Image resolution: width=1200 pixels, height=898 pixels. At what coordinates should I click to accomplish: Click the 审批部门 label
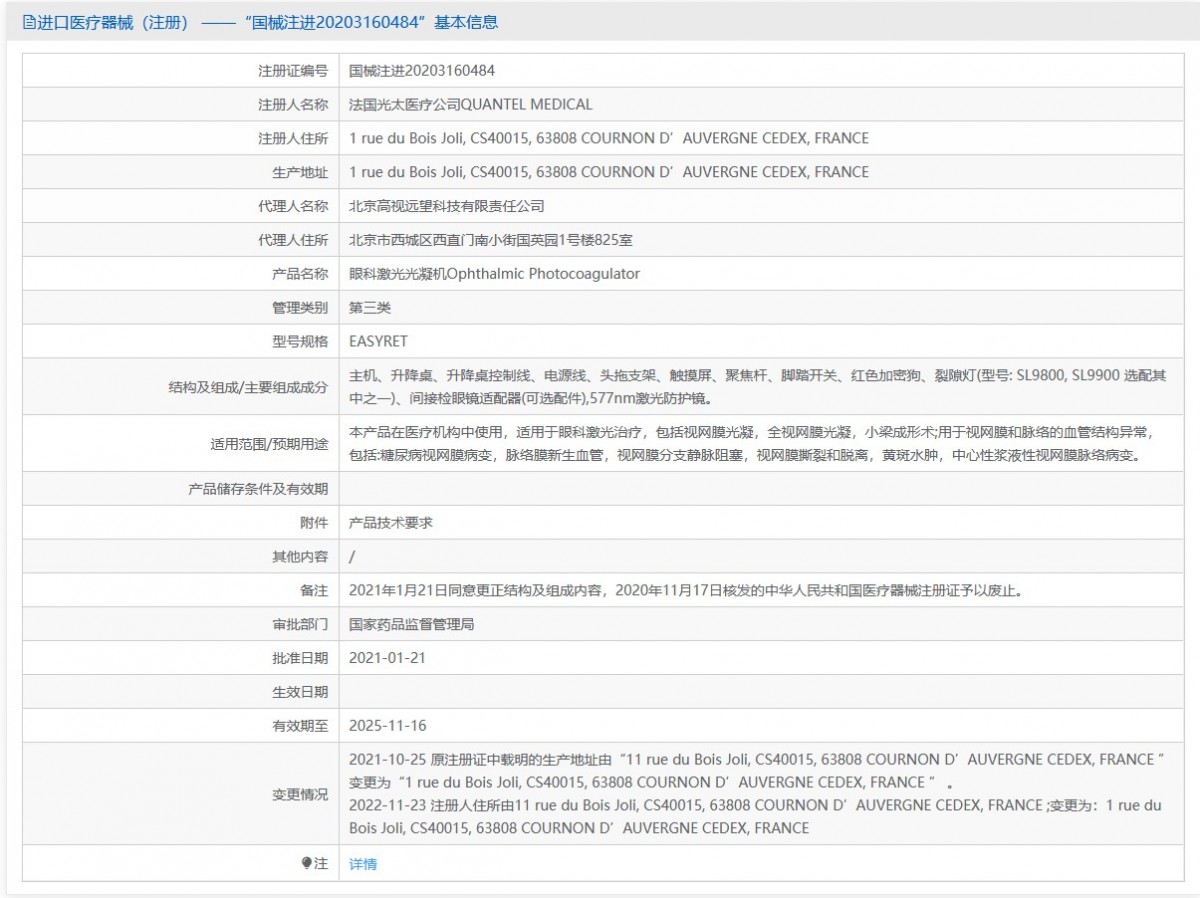pos(300,624)
